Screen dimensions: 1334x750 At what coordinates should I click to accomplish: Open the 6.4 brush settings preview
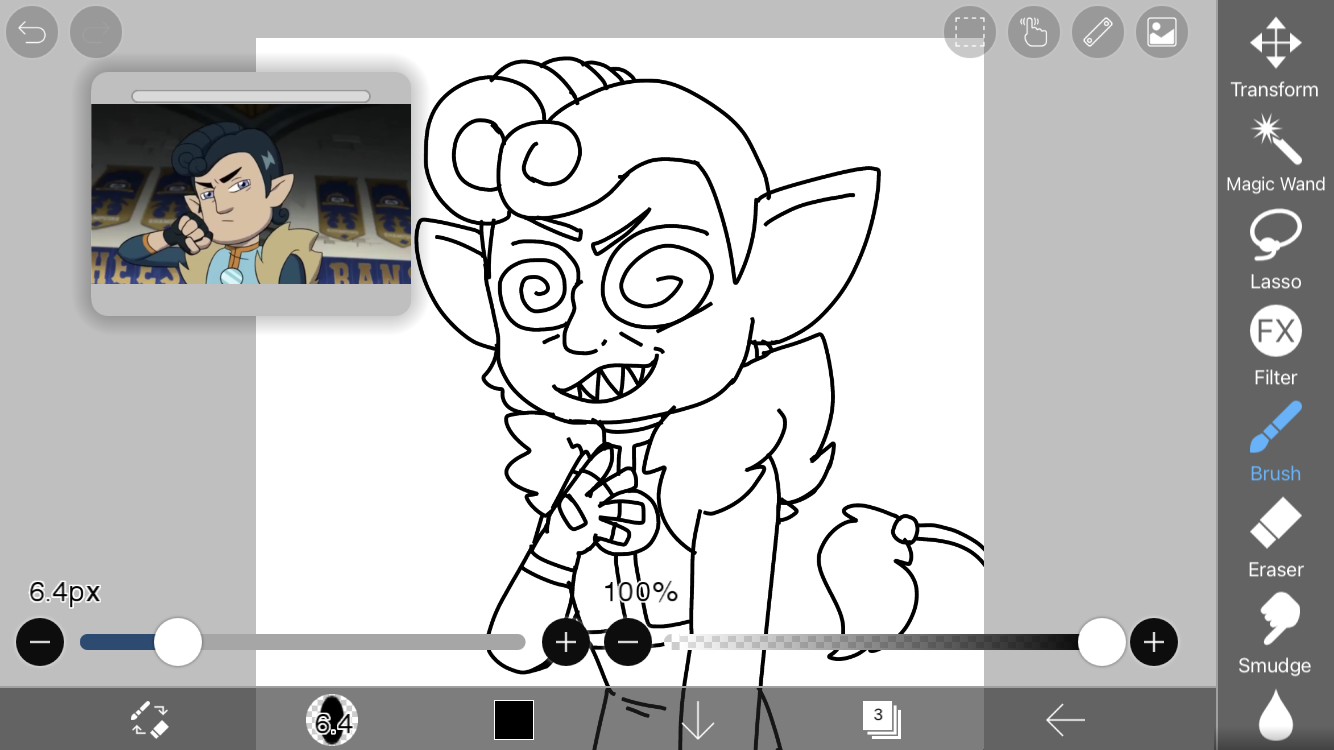(332, 719)
